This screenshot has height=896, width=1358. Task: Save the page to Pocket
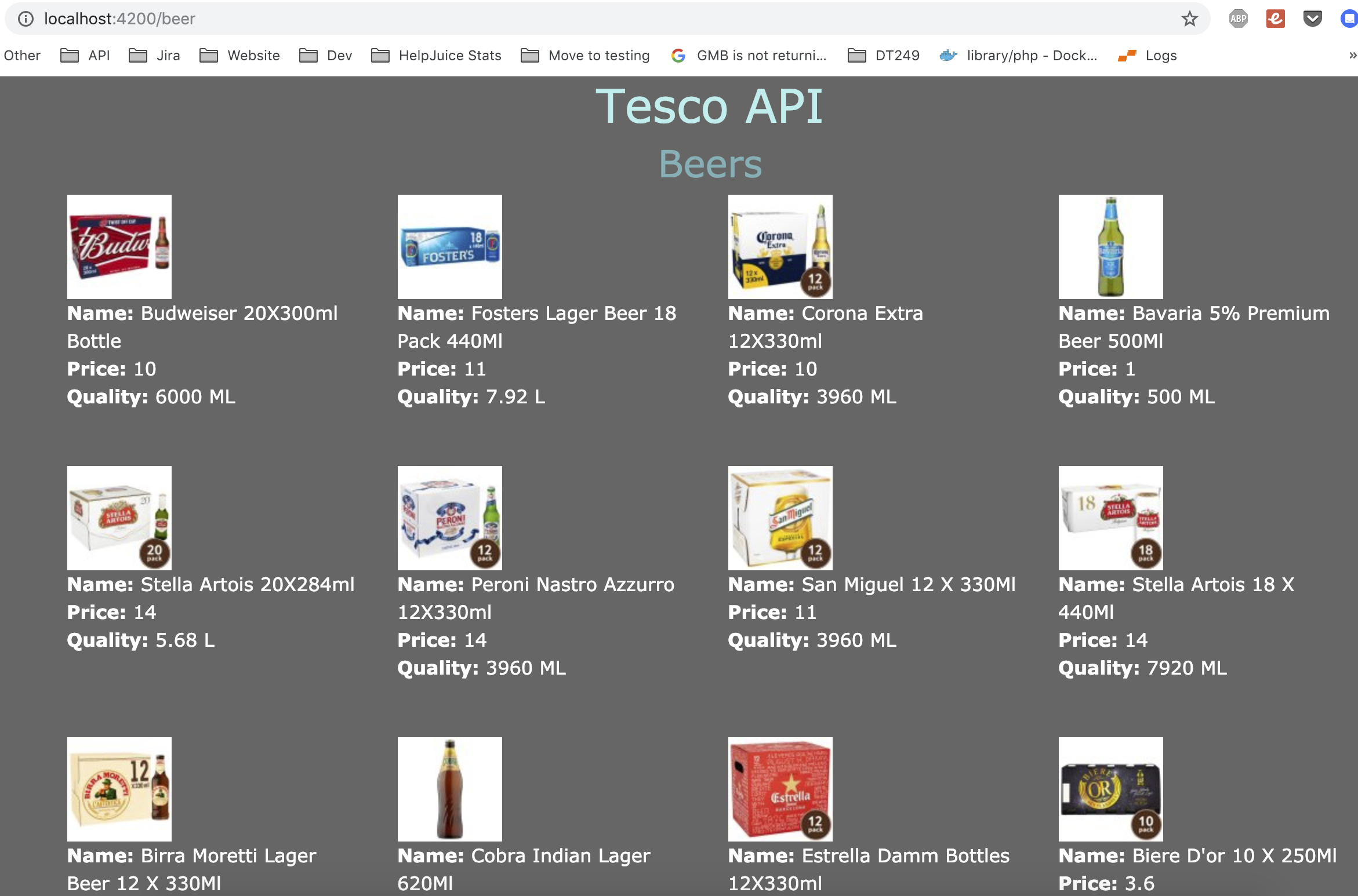1312,18
